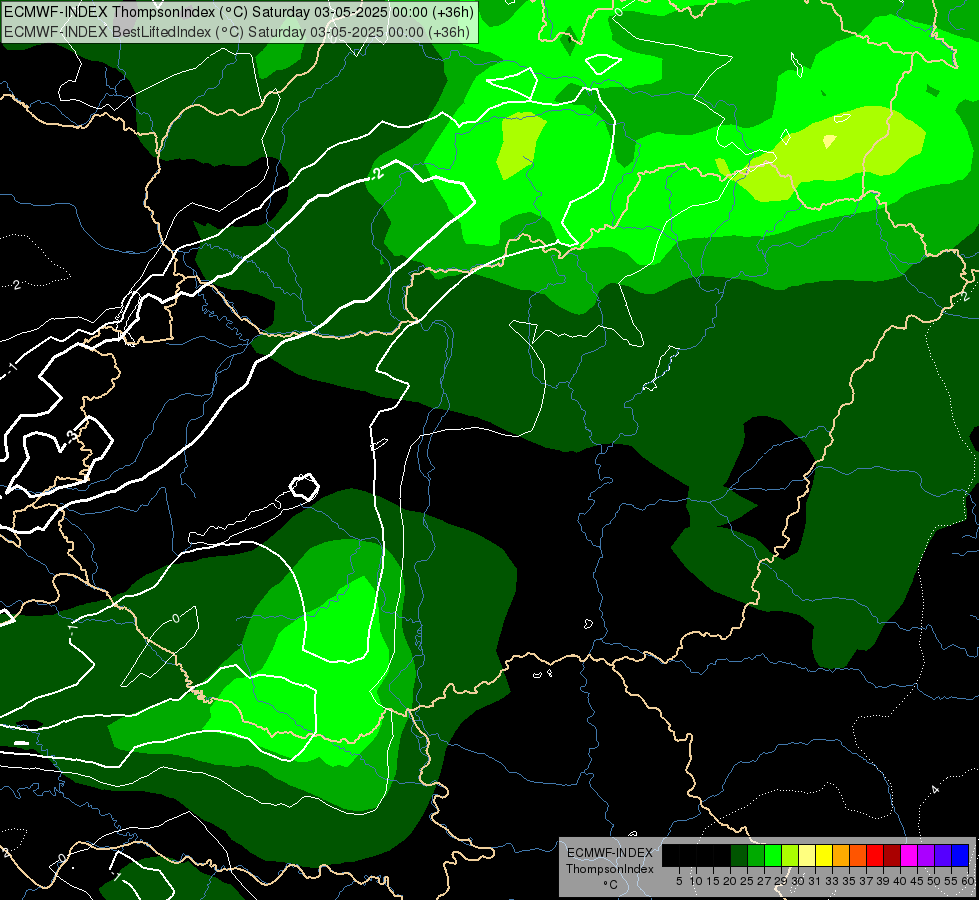Image resolution: width=979 pixels, height=900 pixels.
Task: Click the dark red 39-40 legend swatch
Action: coord(892,855)
